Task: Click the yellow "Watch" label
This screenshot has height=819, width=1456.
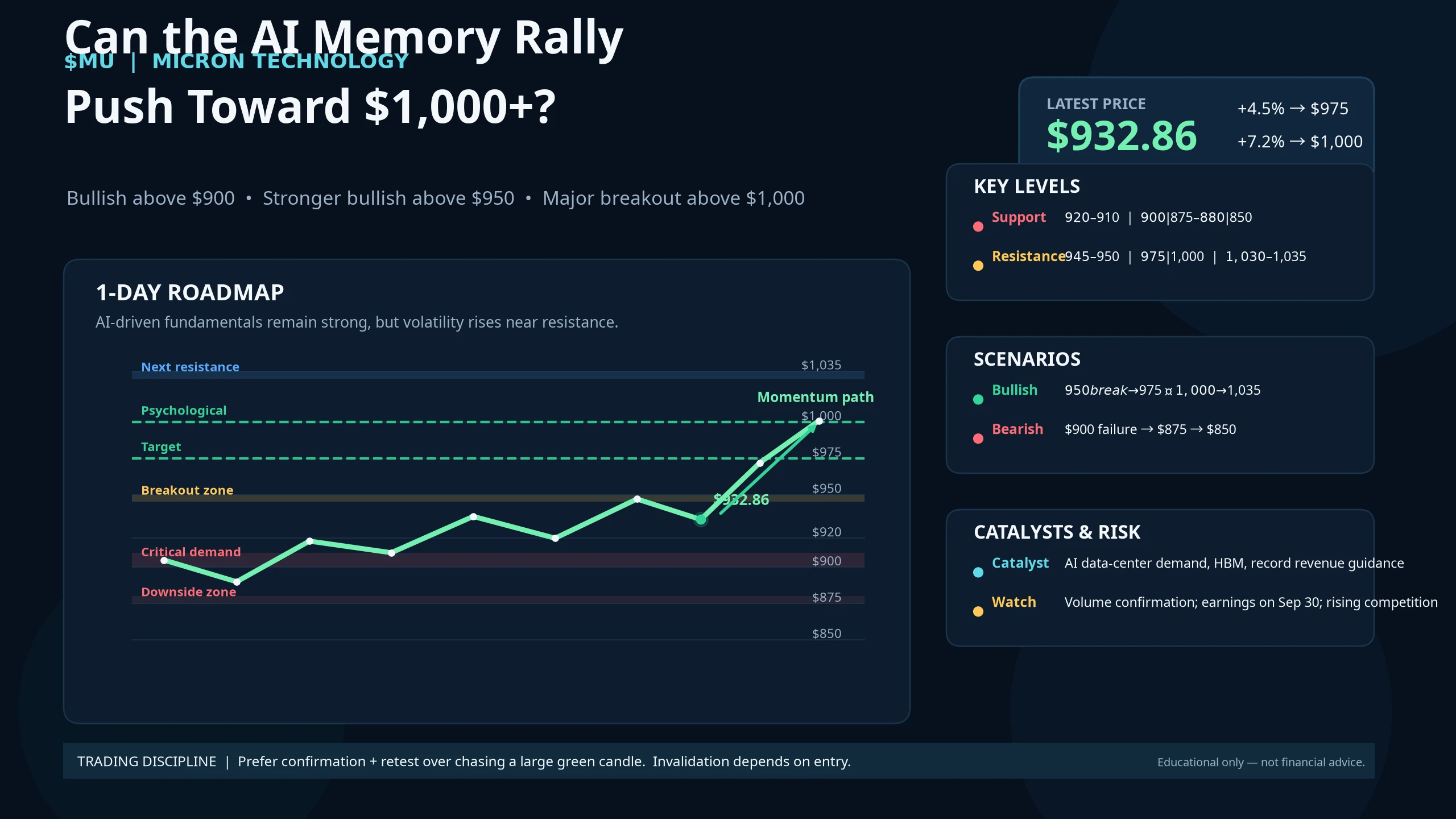Action: click(1014, 602)
